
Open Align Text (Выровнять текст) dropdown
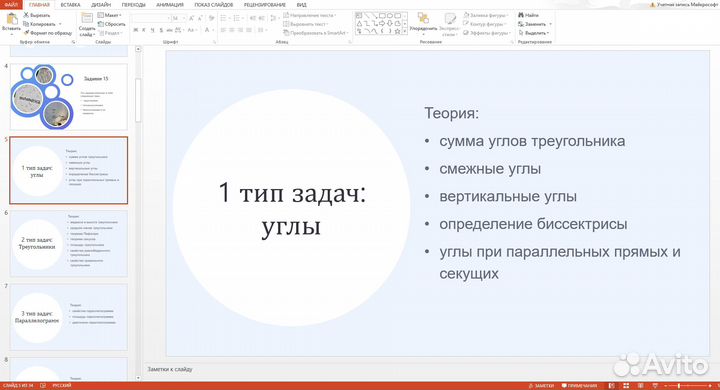(x=306, y=24)
